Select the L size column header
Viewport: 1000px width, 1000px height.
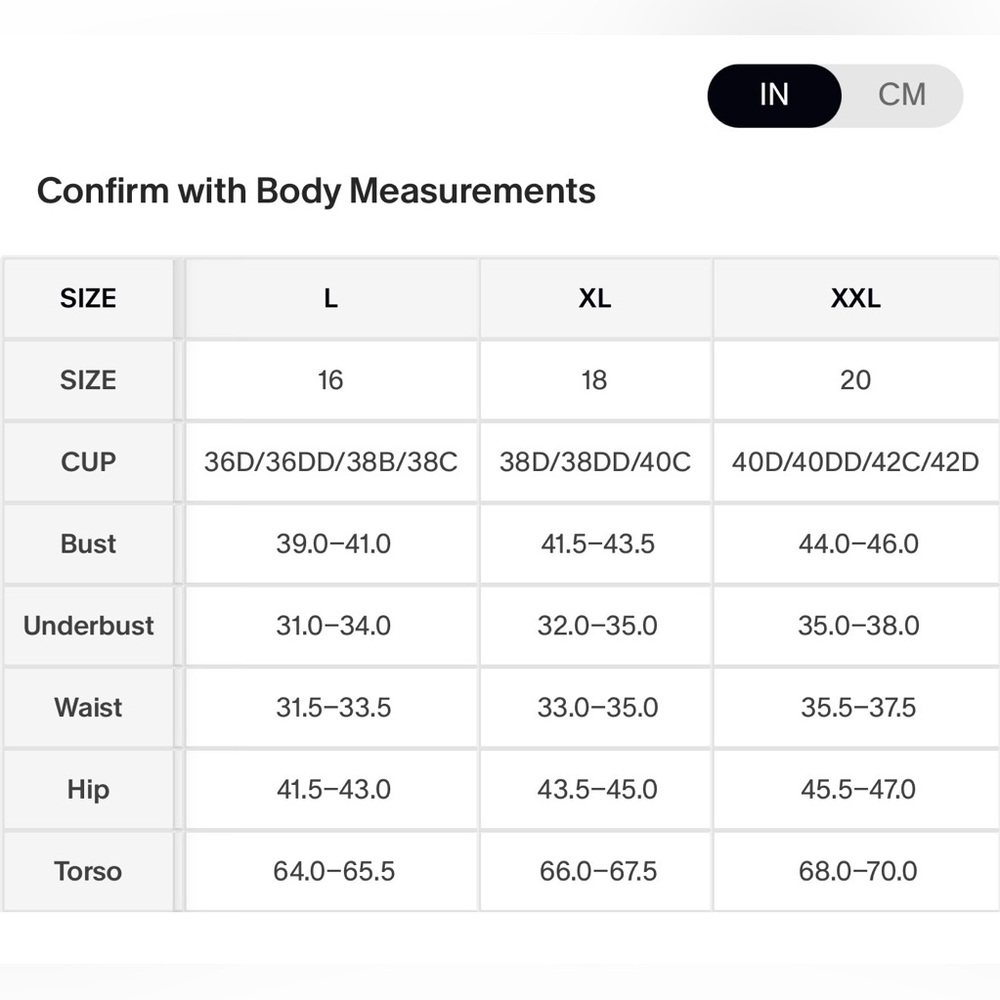pos(331,298)
